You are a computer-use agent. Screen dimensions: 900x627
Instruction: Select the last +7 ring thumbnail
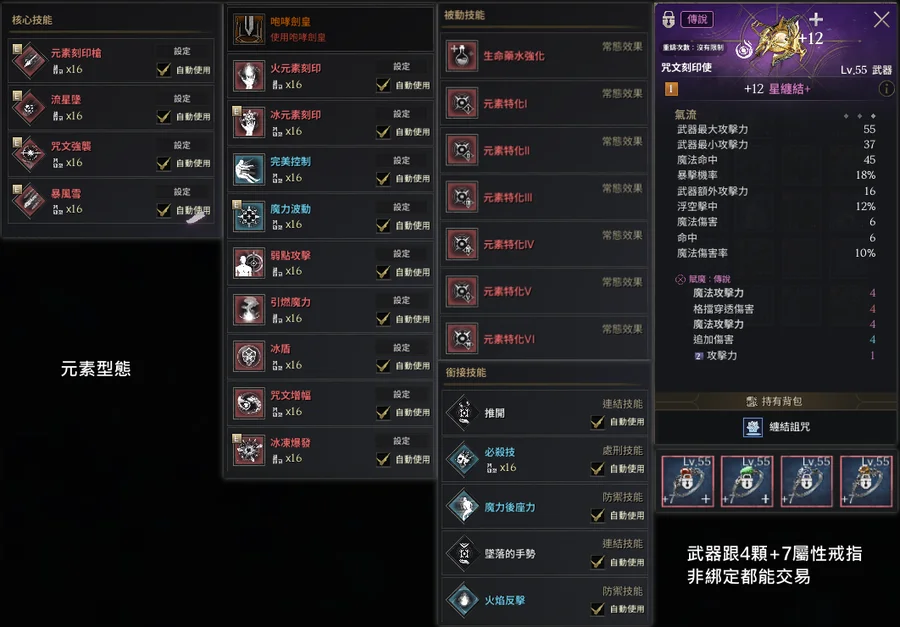coord(866,481)
